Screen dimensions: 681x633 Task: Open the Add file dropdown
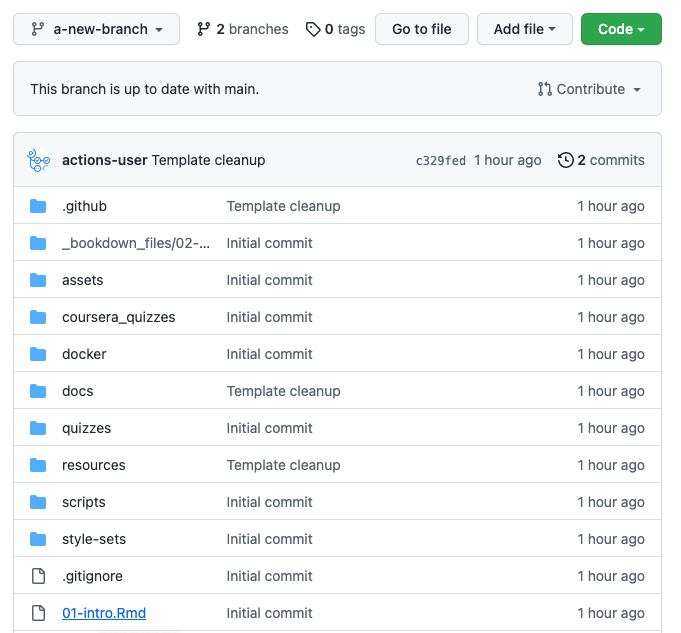(x=525, y=29)
